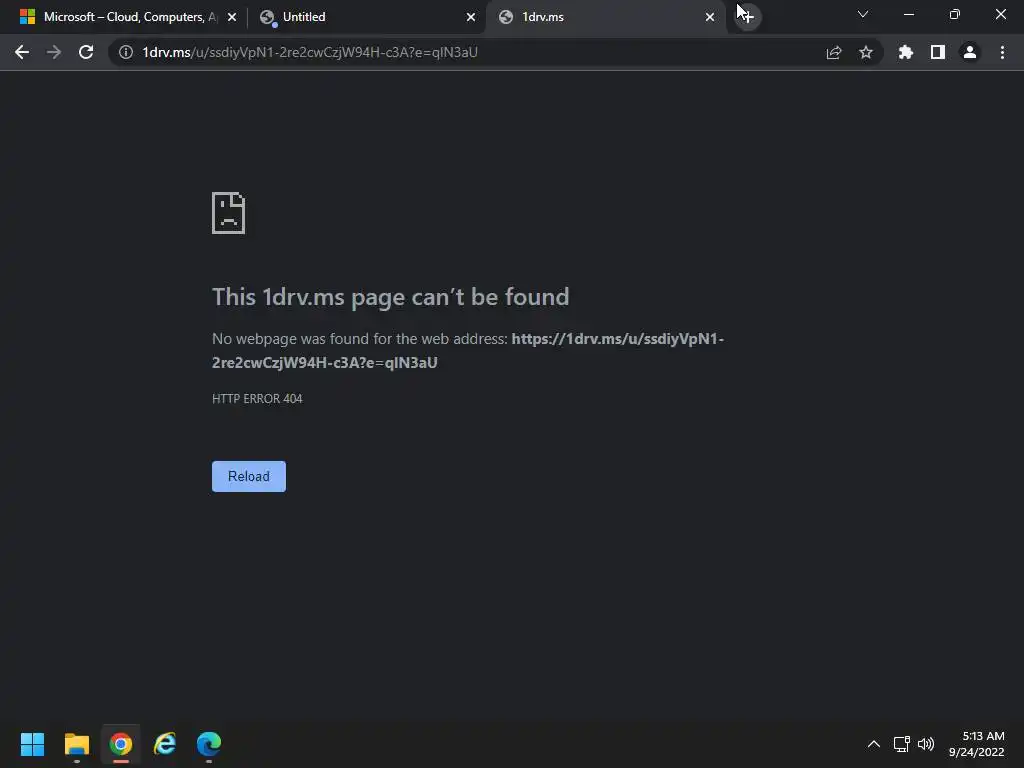Share this page icon

834,52
